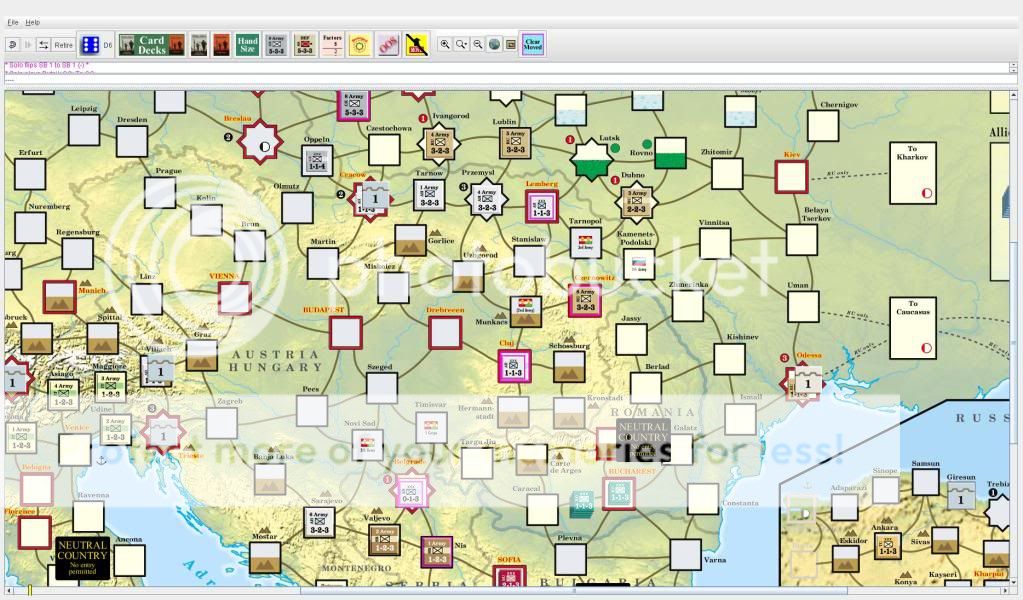Click the Vienna space
Image resolution: width=1023 pixels, height=600 pixels.
(x=235, y=299)
